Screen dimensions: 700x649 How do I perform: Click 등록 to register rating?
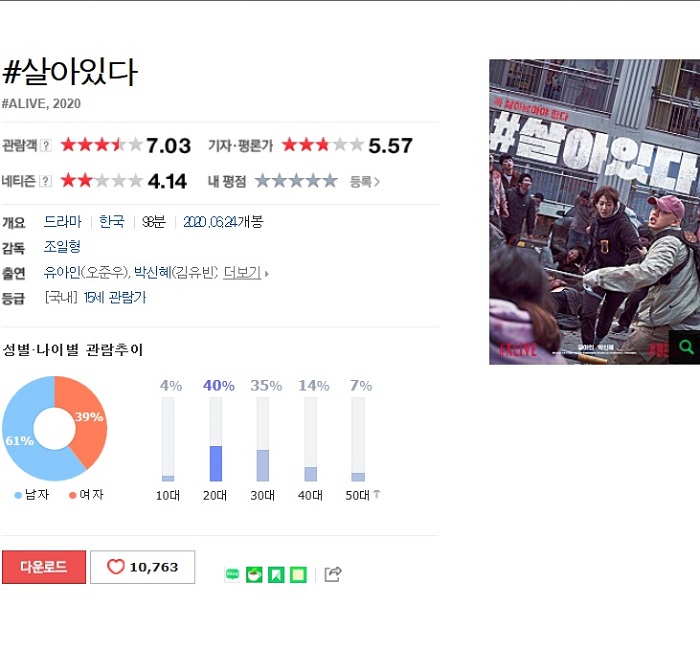tap(364, 182)
